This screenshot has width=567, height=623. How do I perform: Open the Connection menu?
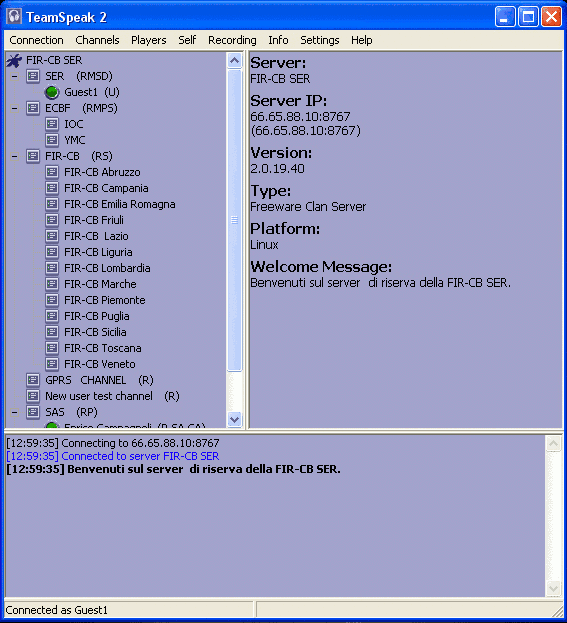click(37, 40)
